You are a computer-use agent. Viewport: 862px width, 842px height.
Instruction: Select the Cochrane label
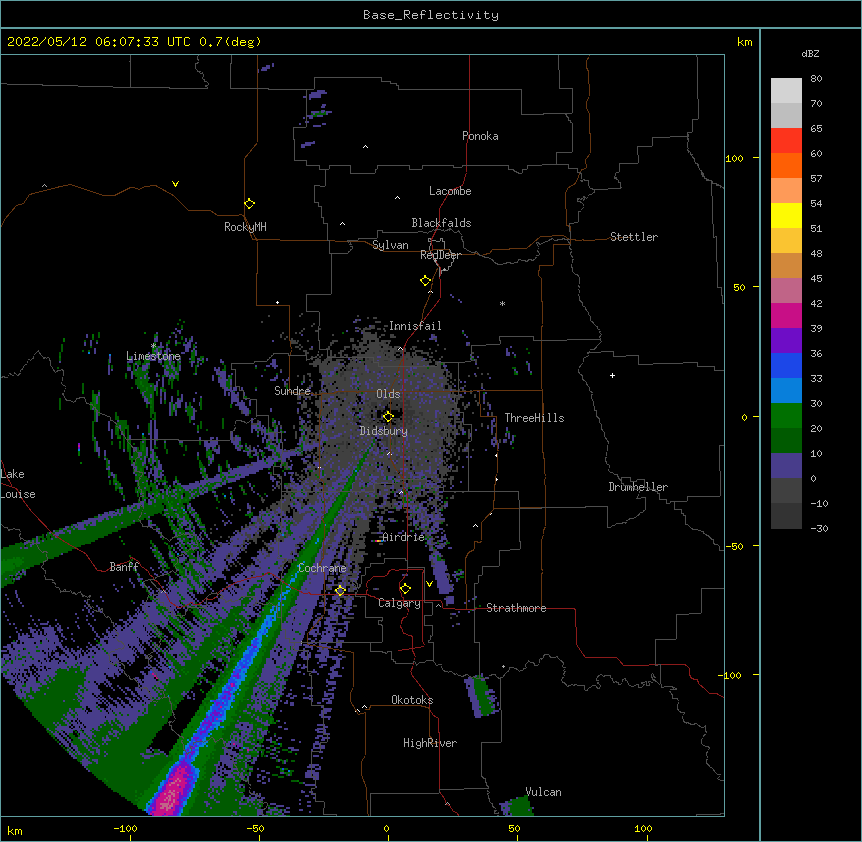click(x=322, y=568)
